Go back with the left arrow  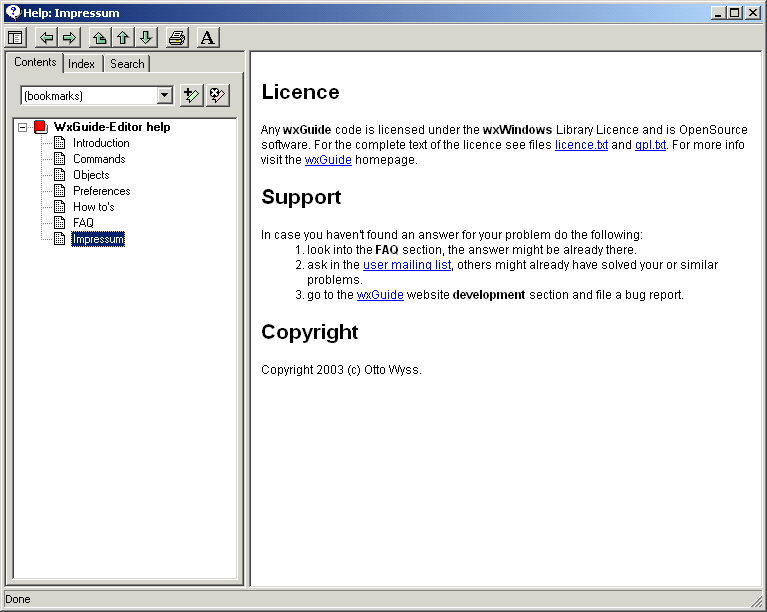point(46,38)
